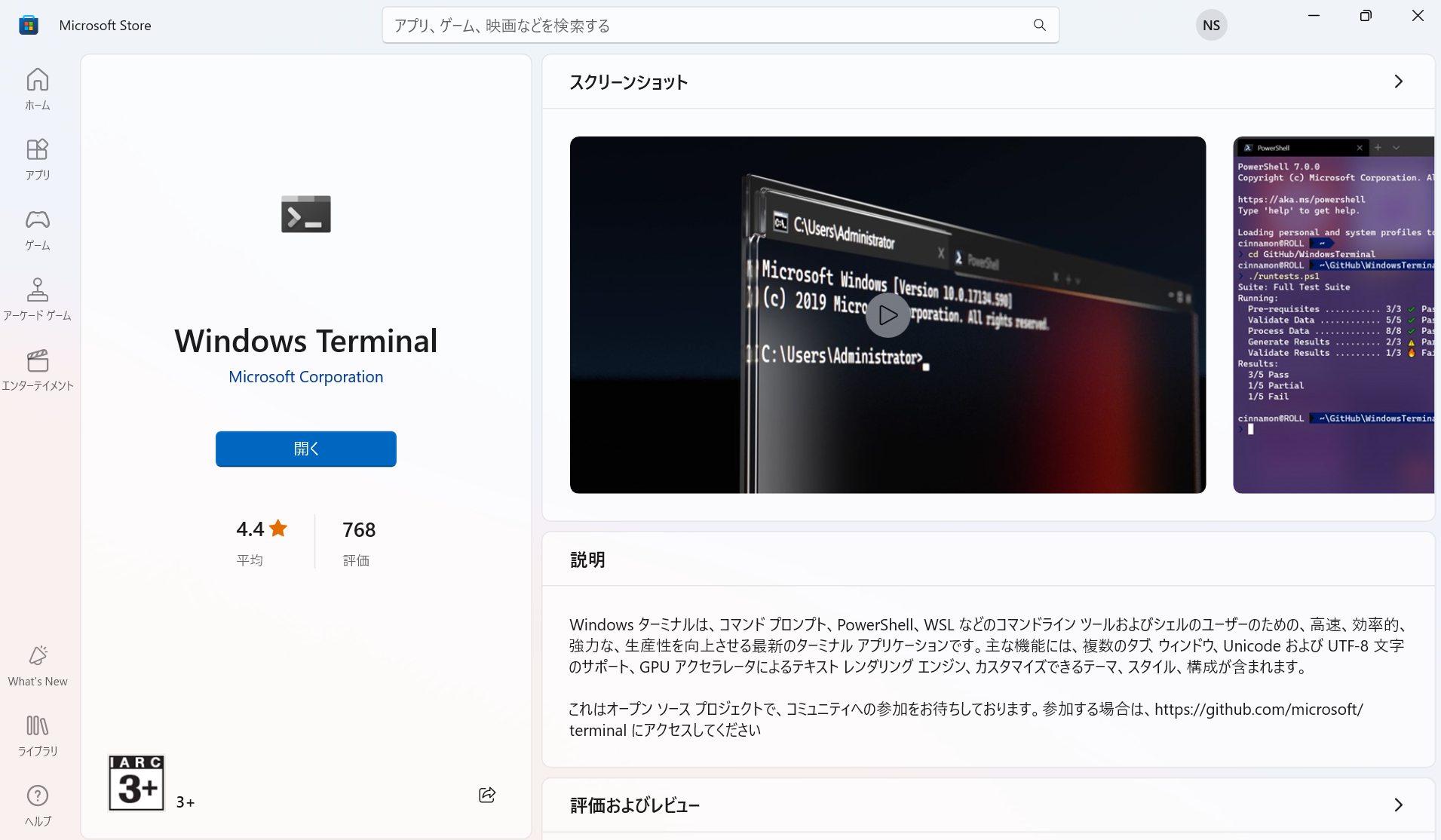Viewport: 1441px width, 840px height.
Task: Close the Microsoft Store window
Action: tap(1418, 16)
